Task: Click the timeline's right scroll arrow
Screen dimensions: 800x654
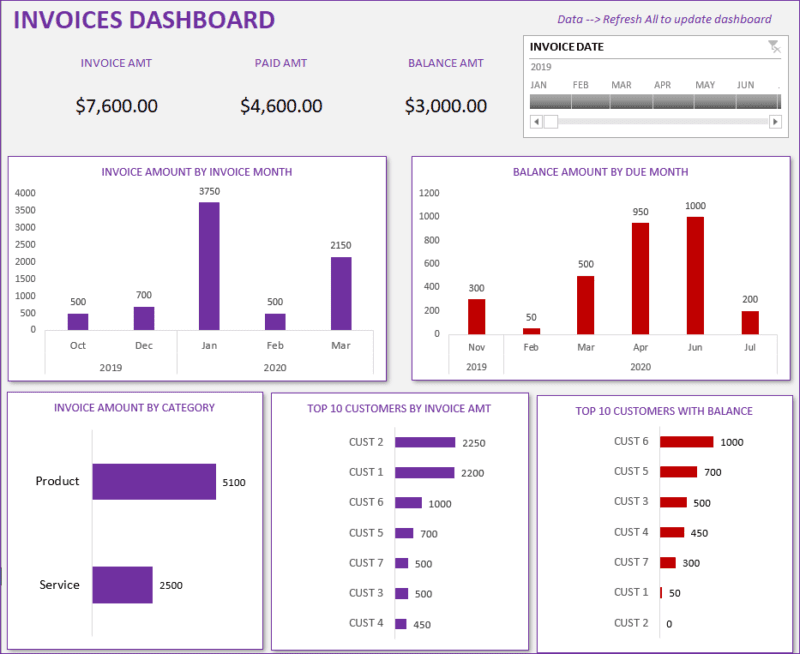Action: click(776, 121)
